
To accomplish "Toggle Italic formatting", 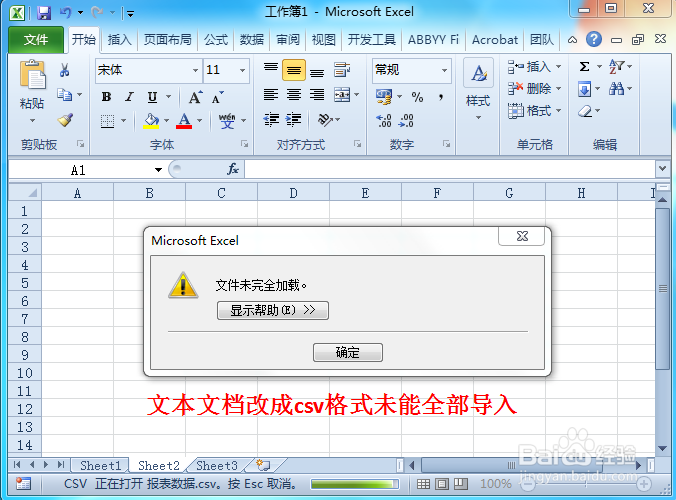I will (129, 97).
